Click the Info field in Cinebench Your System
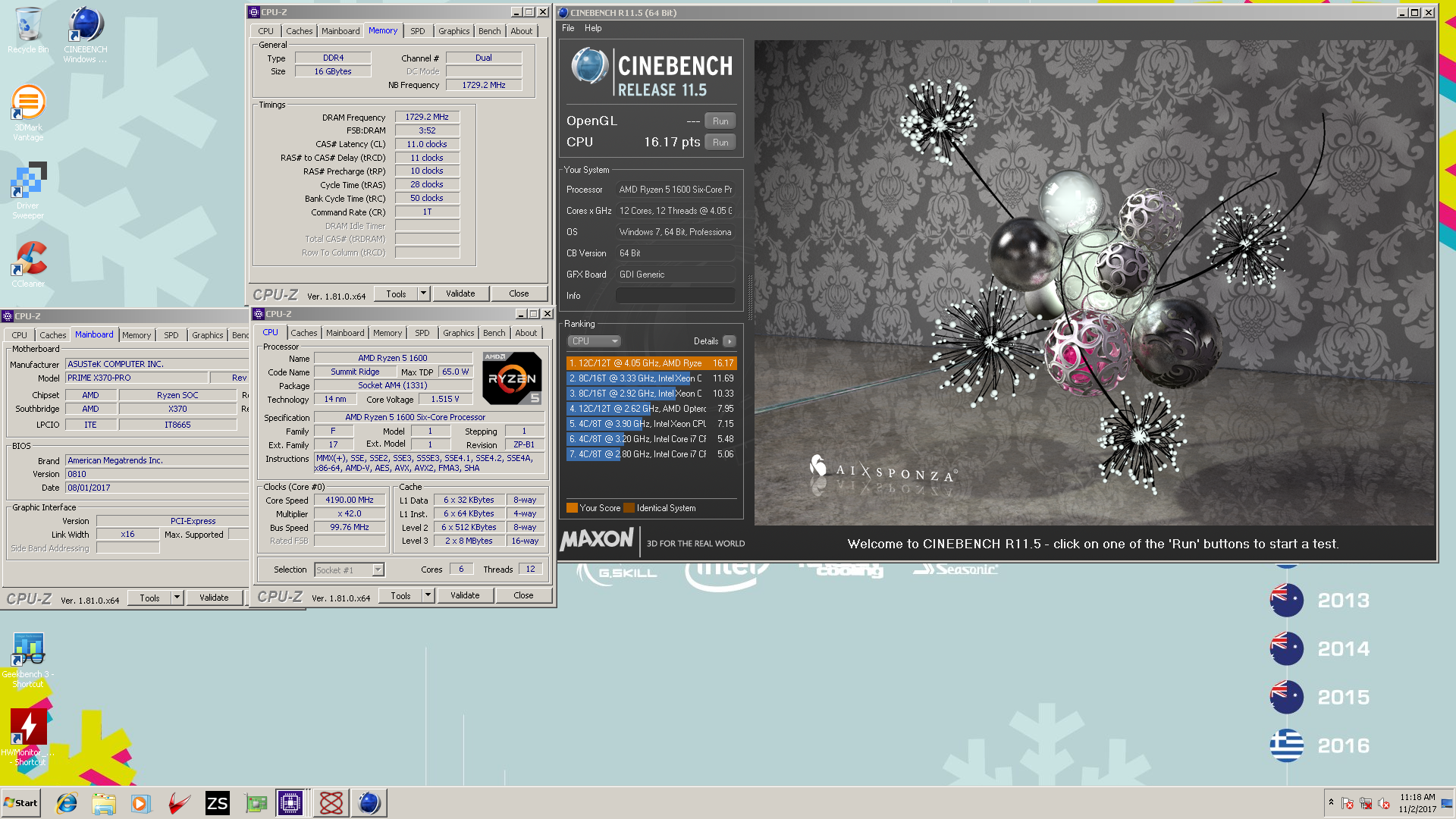The height and width of the screenshot is (819, 1456). tap(676, 296)
